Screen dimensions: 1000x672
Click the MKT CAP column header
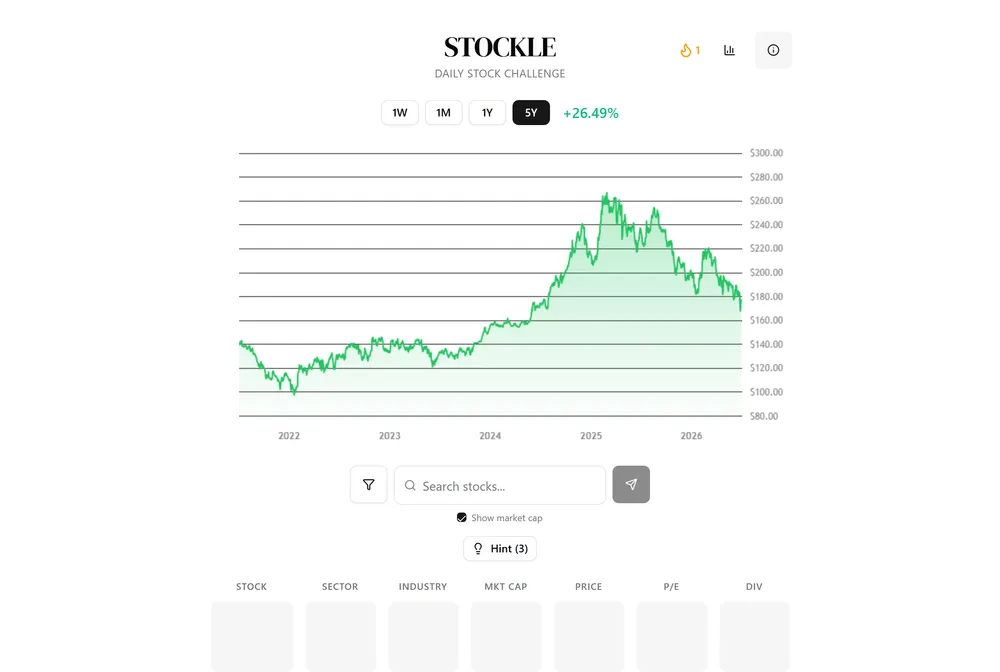pyautogui.click(x=506, y=587)
